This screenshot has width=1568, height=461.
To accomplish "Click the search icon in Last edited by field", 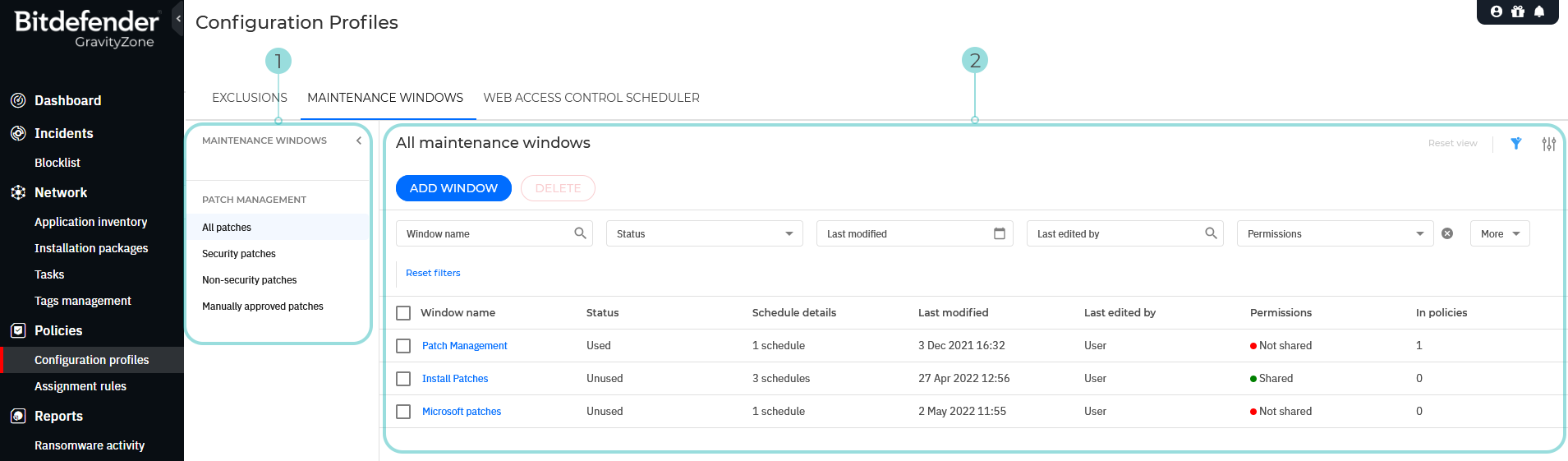I will click(1211, 233).
